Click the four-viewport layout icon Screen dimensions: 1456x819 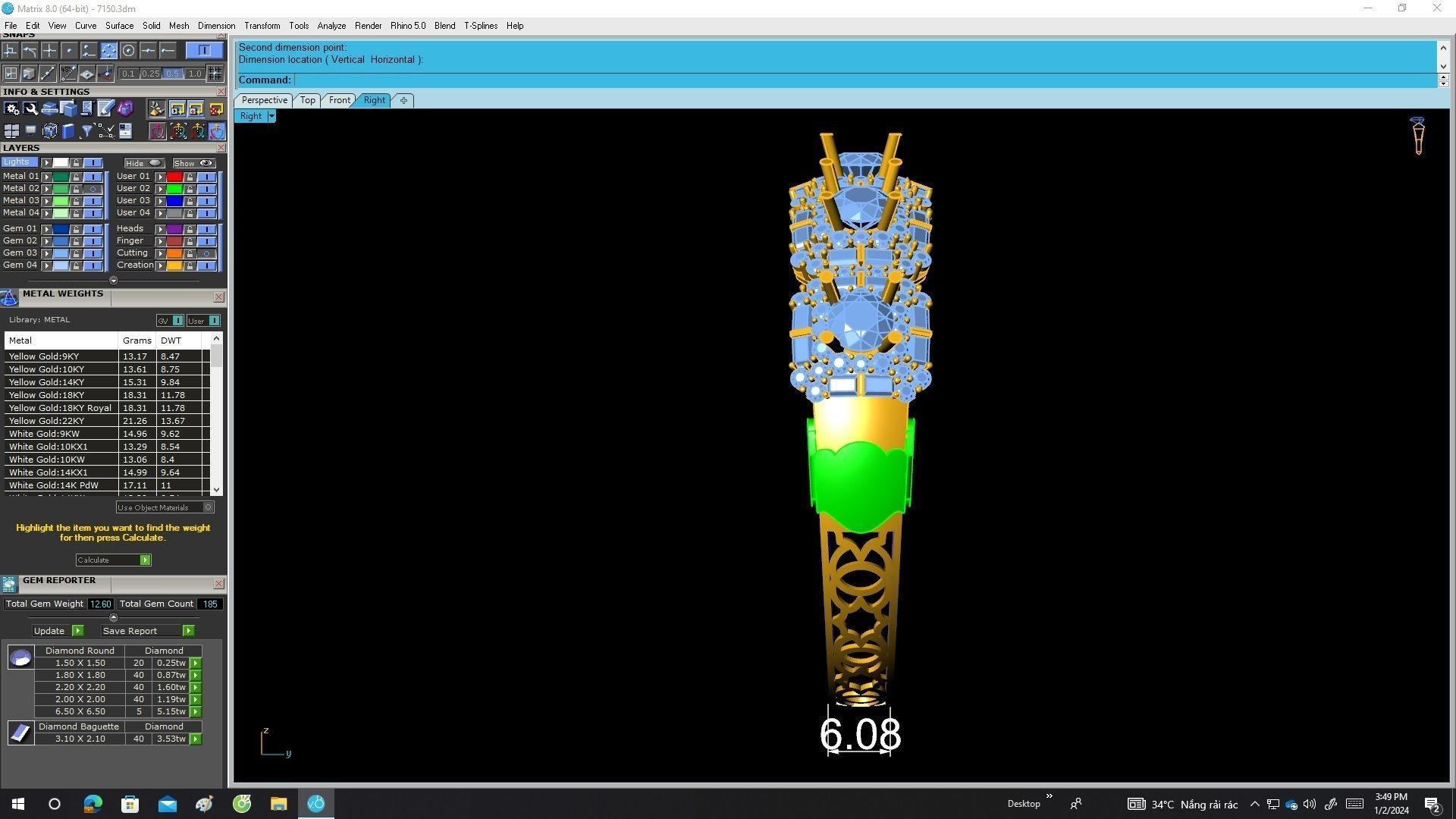point(11,131)
